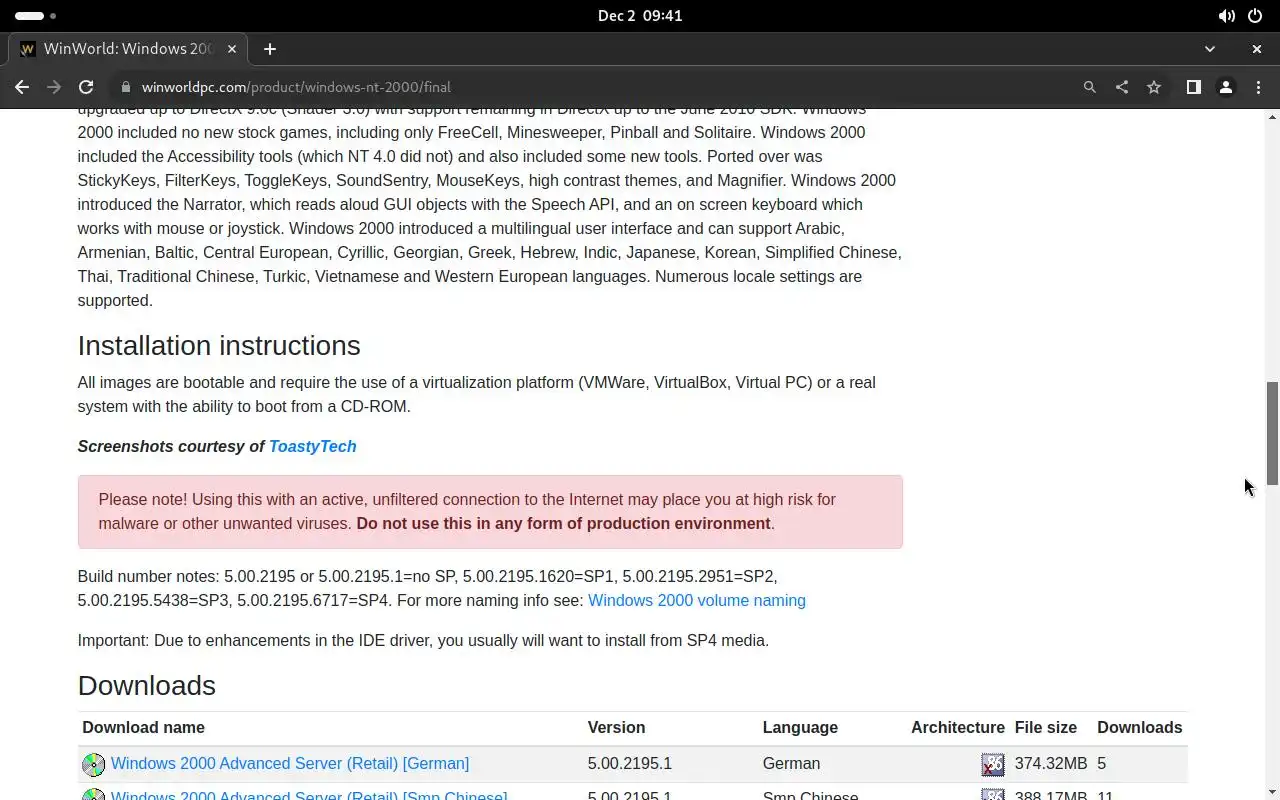Follow the ToastyTech link
This screenshot has height=800, width=1280.
(313, 446)
